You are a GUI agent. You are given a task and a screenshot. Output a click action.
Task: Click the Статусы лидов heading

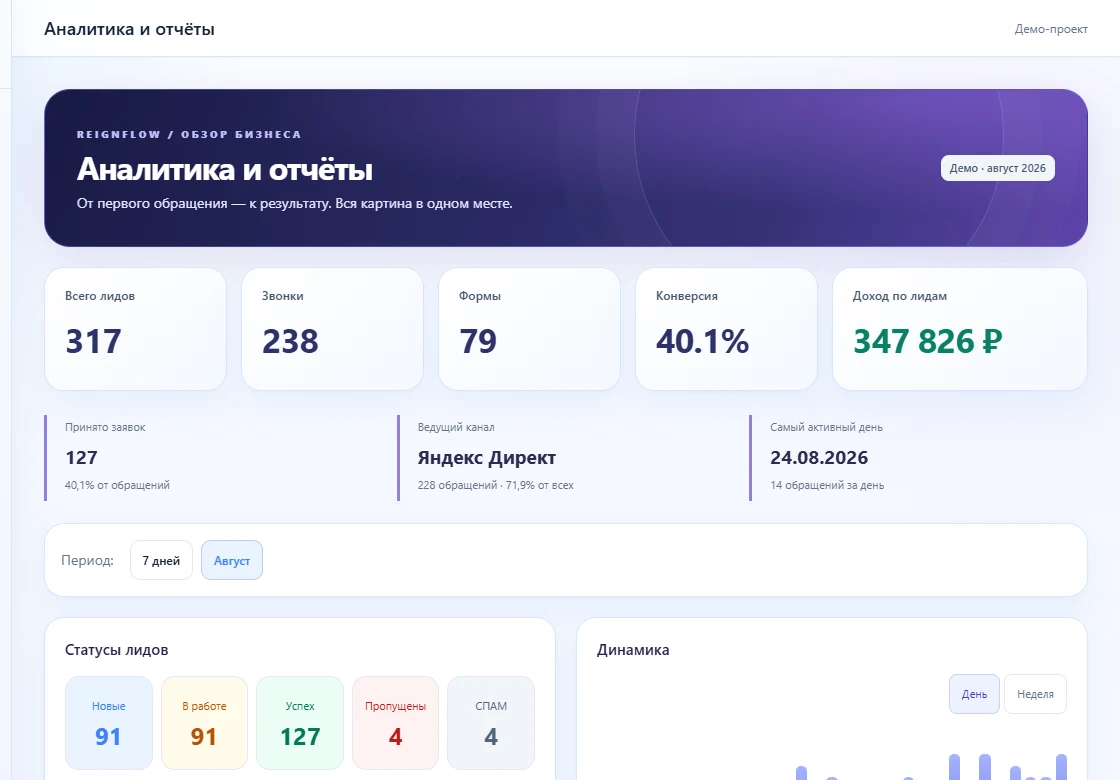pyautogui.click(x=116, y=650)
